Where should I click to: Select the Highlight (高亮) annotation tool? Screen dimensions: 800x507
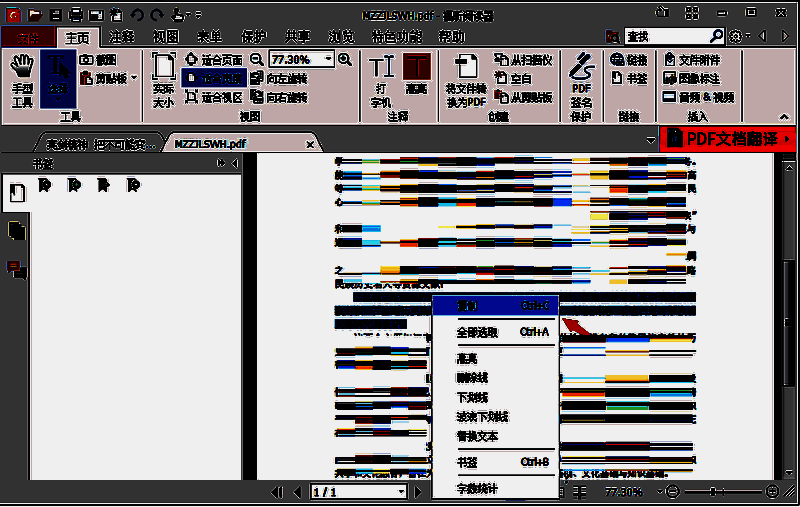(x=417, y=74)
